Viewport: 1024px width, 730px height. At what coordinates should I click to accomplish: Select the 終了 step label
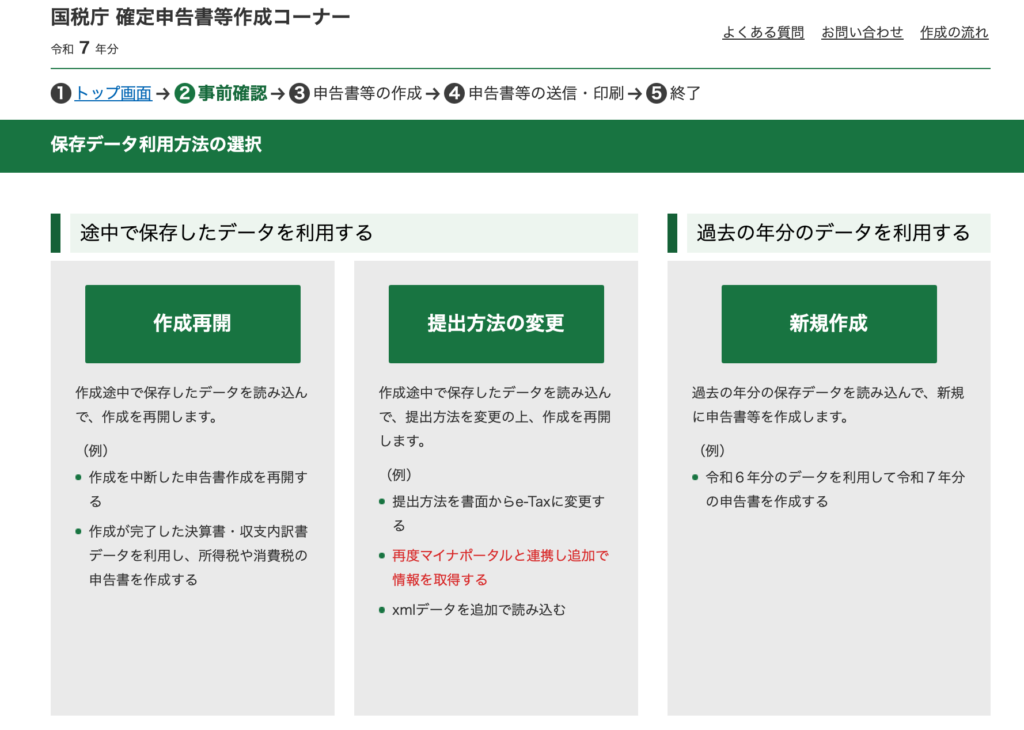[686, 94]
